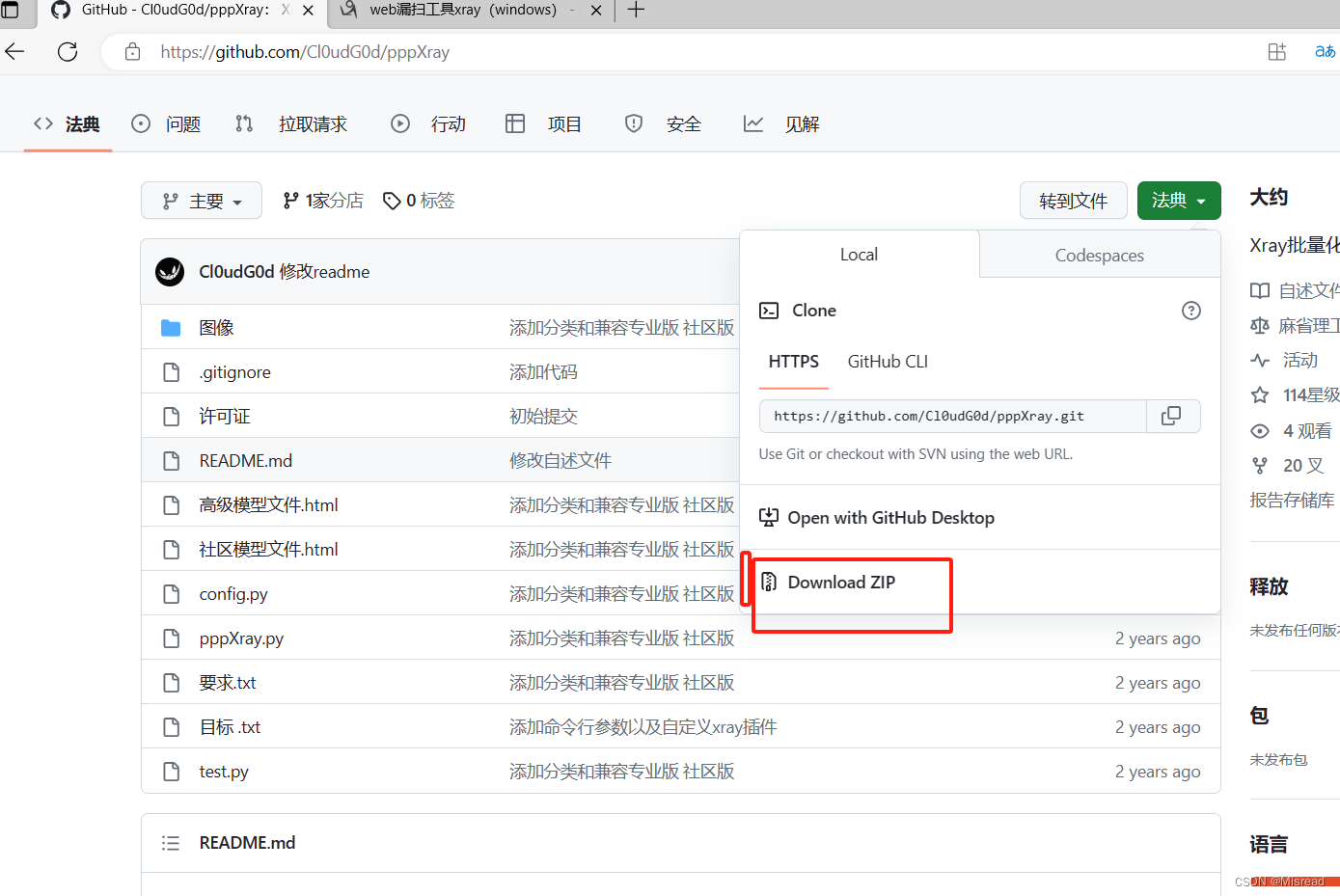Open the 目标 .txt file

point(230,727)
